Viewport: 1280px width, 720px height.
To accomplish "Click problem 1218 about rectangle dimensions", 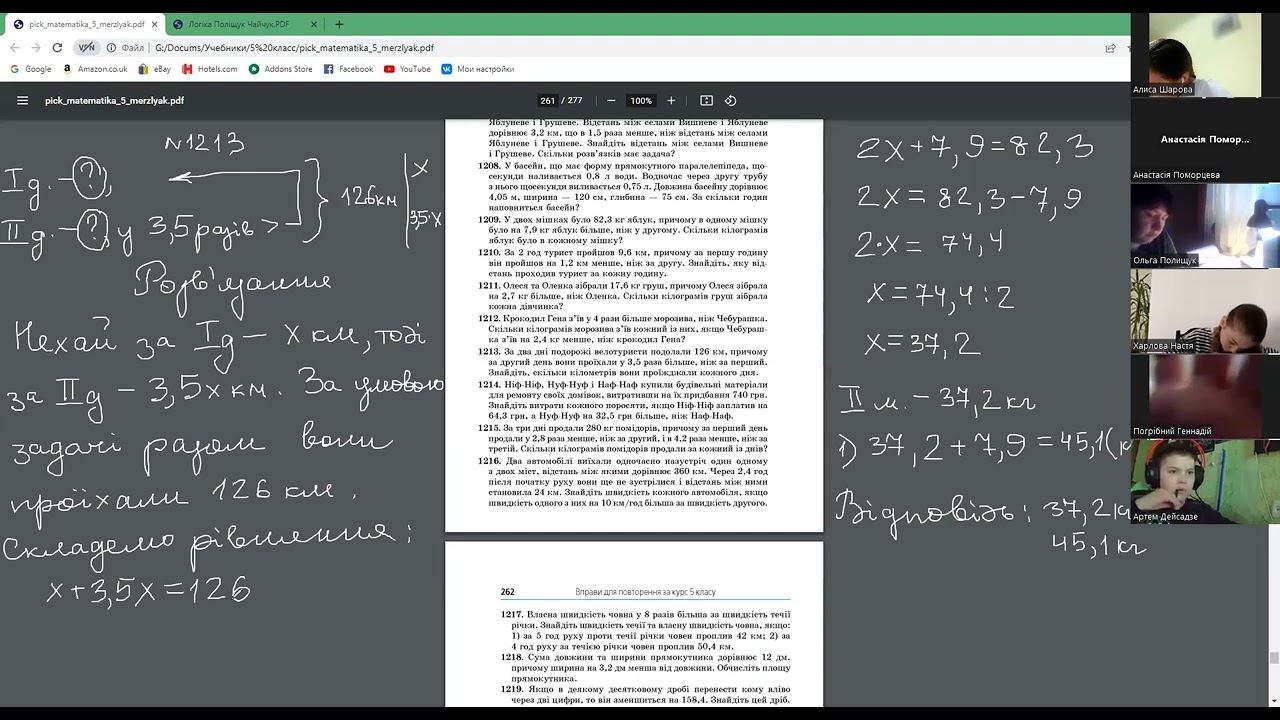I will click(646, 668).
